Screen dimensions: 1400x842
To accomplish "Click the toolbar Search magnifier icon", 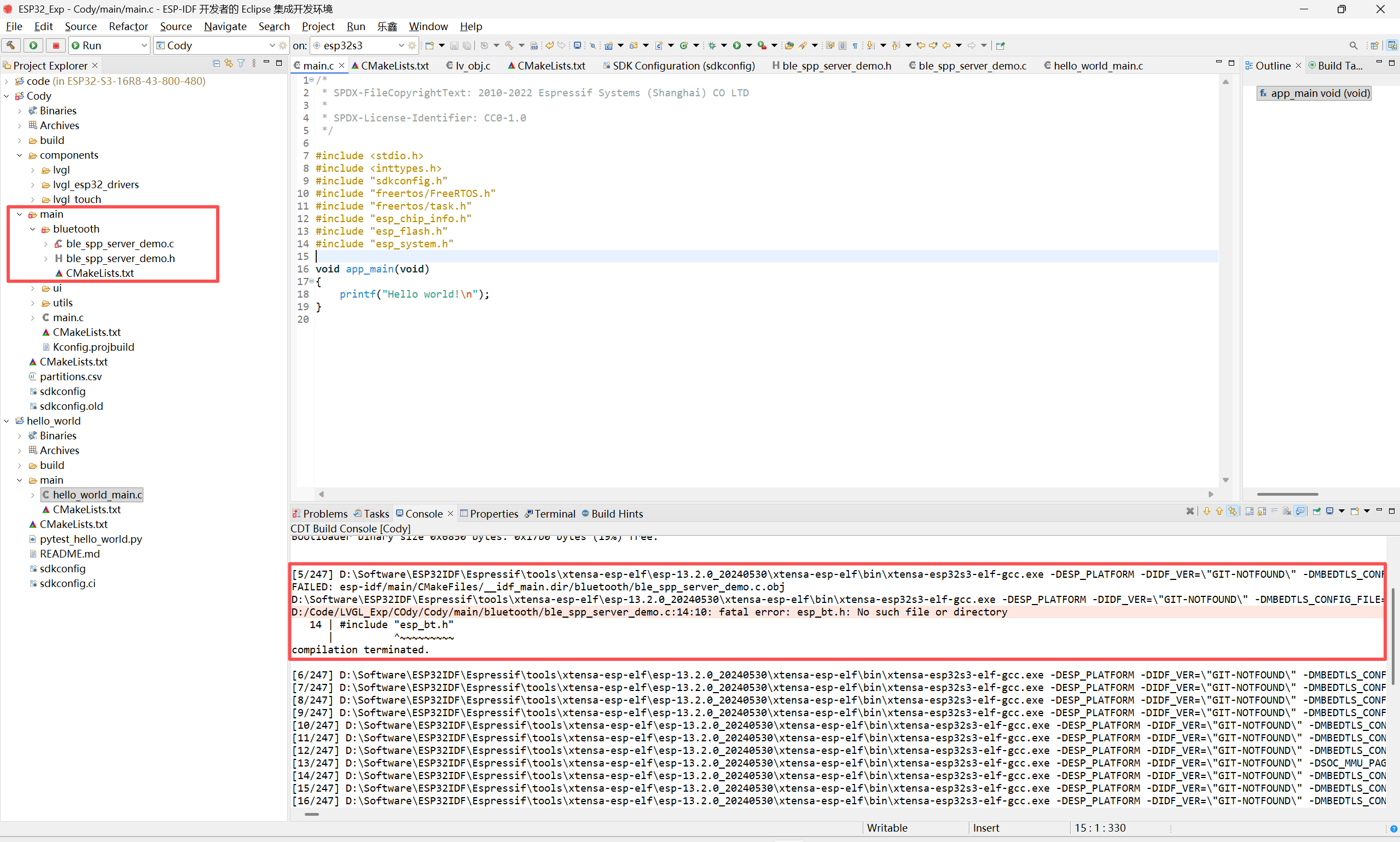I will (x=1353, y=45).
